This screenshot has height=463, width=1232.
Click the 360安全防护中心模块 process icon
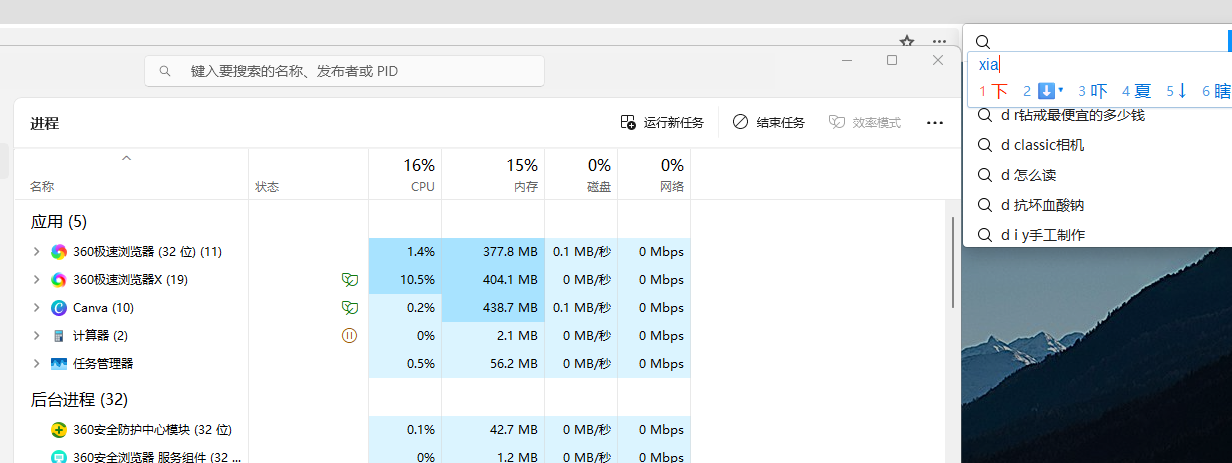tap(59, 430)
